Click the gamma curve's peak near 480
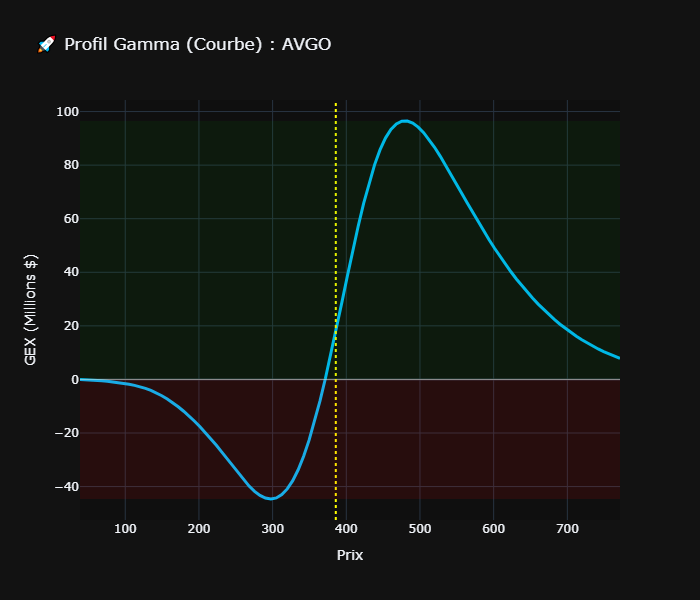Screen dimensions: 700x600 [404, 121]
